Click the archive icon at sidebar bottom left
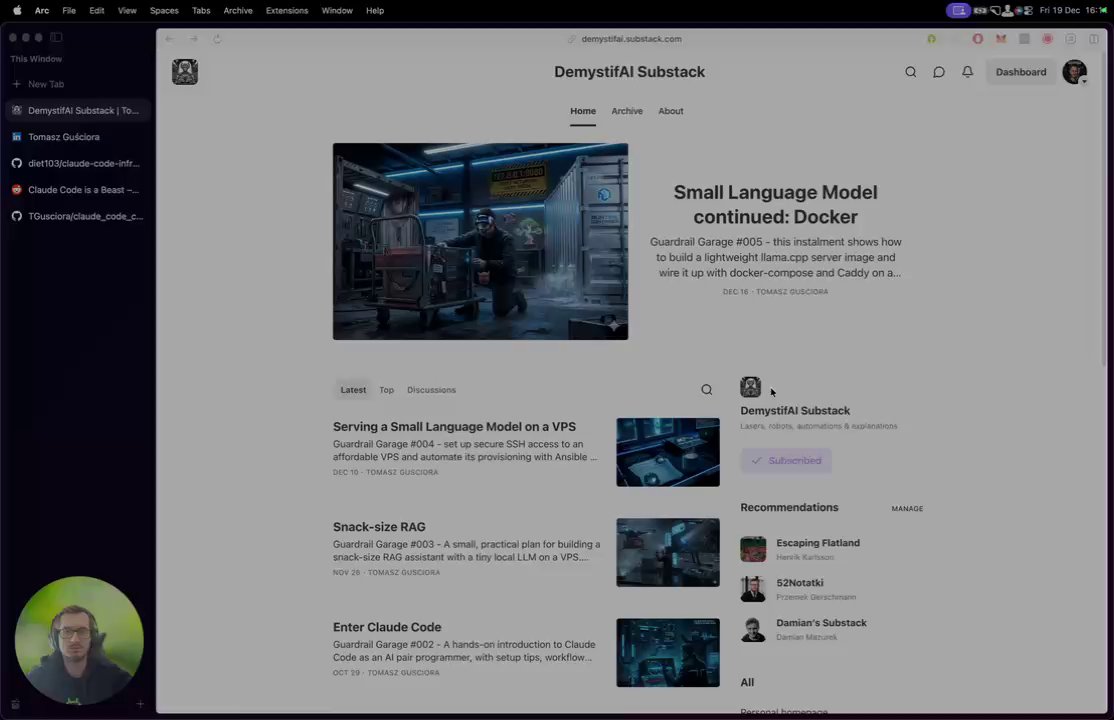The width and height of the screenshot is (1114, 720). pos(16,704)
